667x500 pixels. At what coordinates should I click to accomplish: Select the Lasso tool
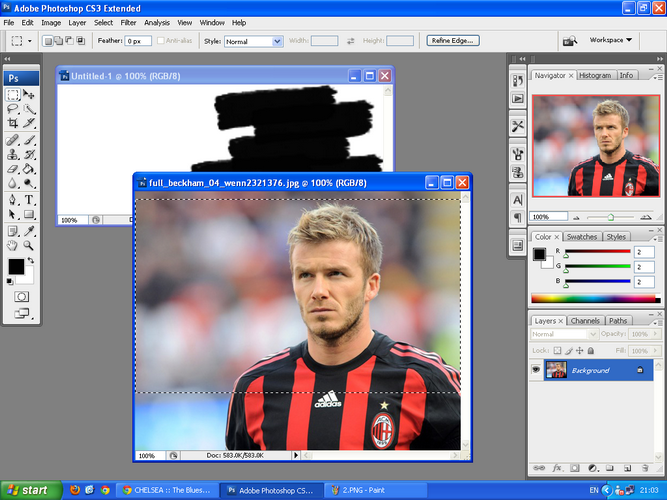point(13,109)
